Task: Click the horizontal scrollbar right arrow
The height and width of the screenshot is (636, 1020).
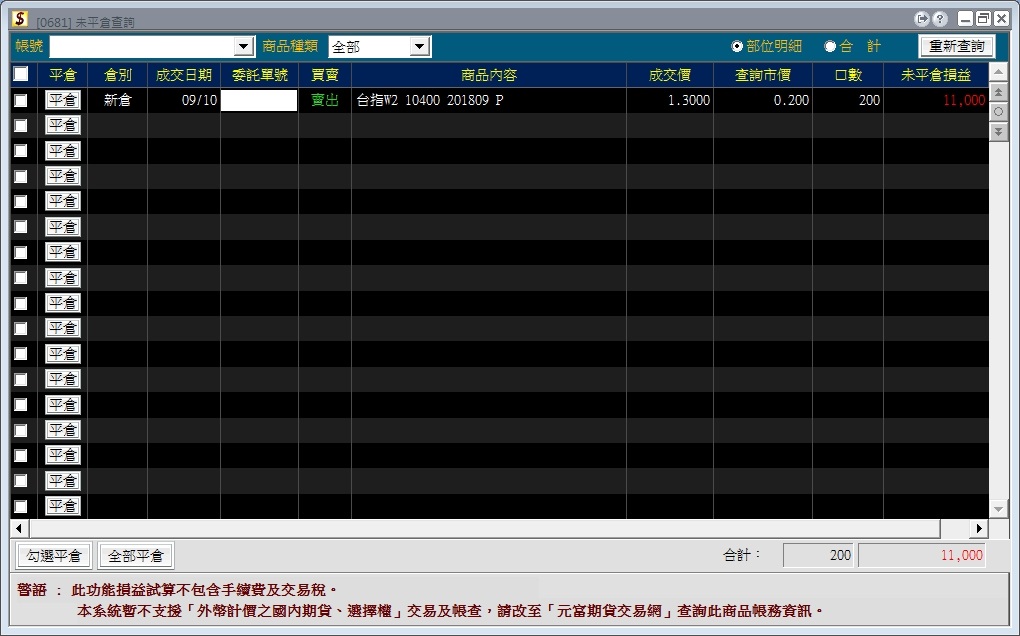Action: pyautogui.click(x=979, y=529)
